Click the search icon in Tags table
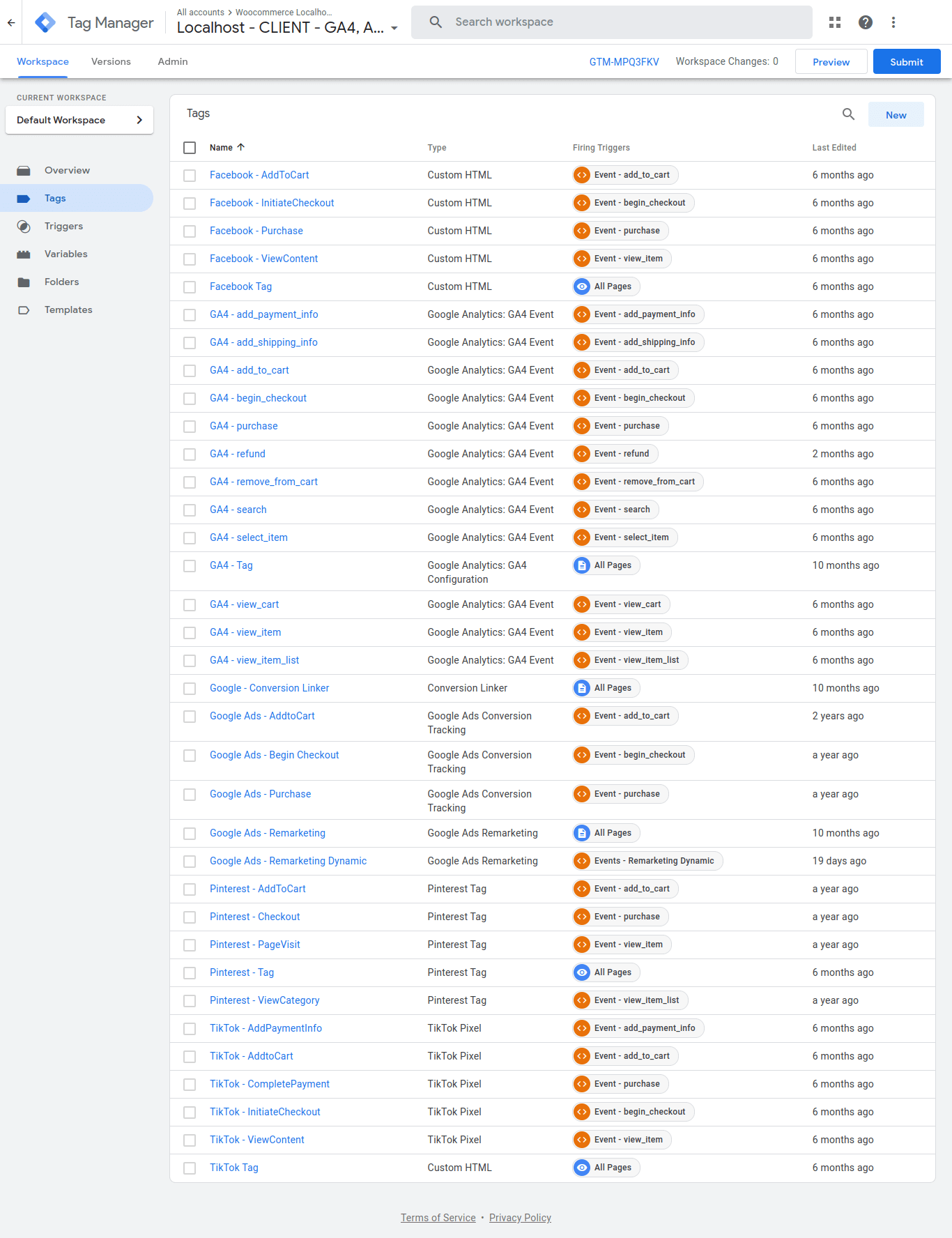Image resolution: width=952 pixels, height=1238 pixels. click(x=848, y=114)
